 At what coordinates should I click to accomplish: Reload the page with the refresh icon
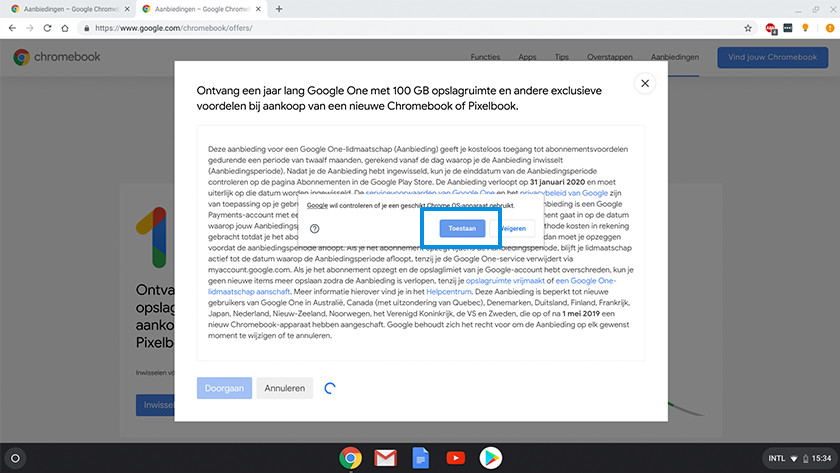(47, 28)
